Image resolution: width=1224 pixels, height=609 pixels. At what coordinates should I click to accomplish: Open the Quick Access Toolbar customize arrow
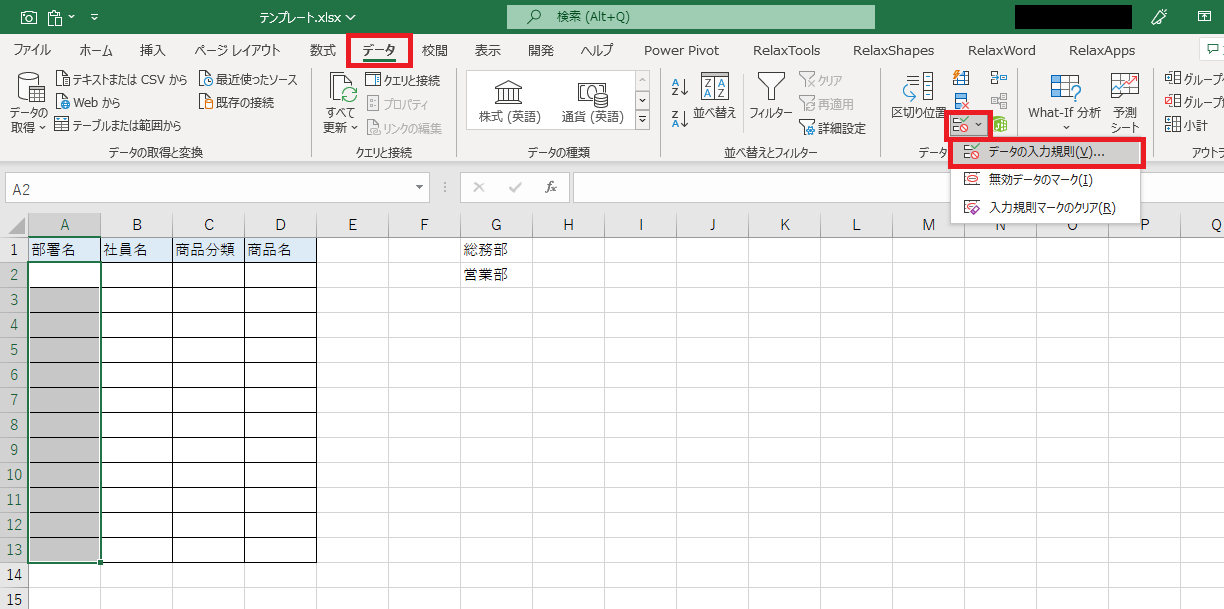click(x=94, y=17)
